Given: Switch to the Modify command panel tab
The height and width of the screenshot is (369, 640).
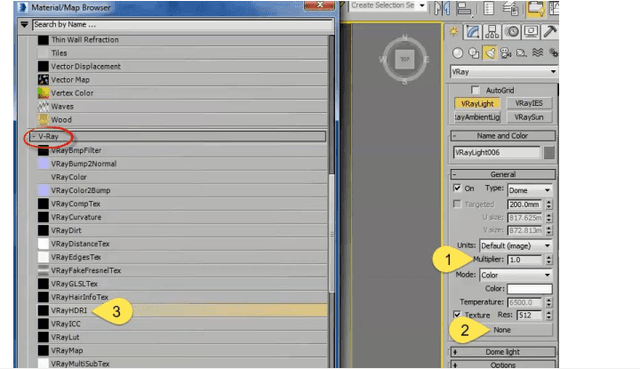Looking at the screenshot, I should pyautogui.click(x=473, y=31).
